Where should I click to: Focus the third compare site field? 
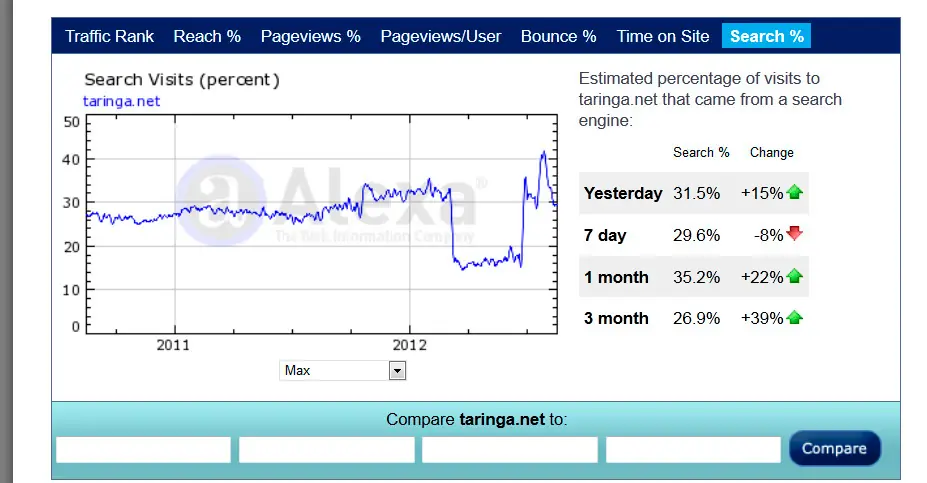(x=510, y=450)
